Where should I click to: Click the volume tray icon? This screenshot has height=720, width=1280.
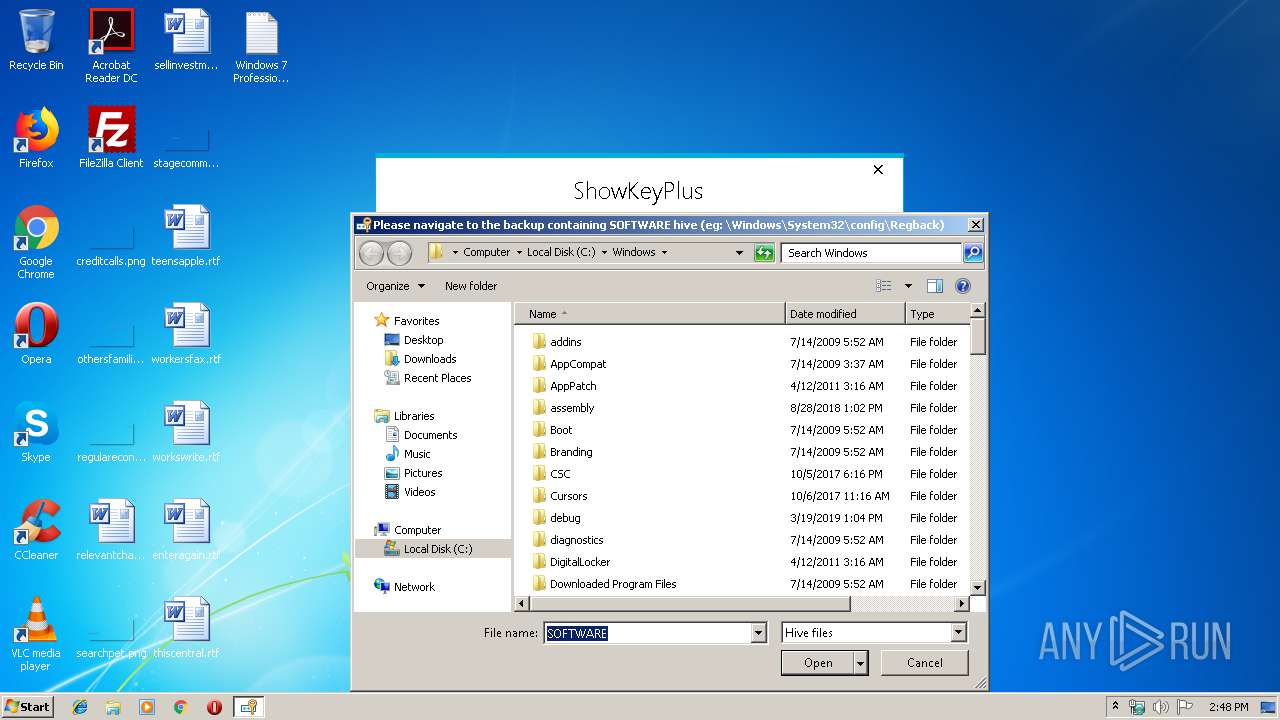1161,707
